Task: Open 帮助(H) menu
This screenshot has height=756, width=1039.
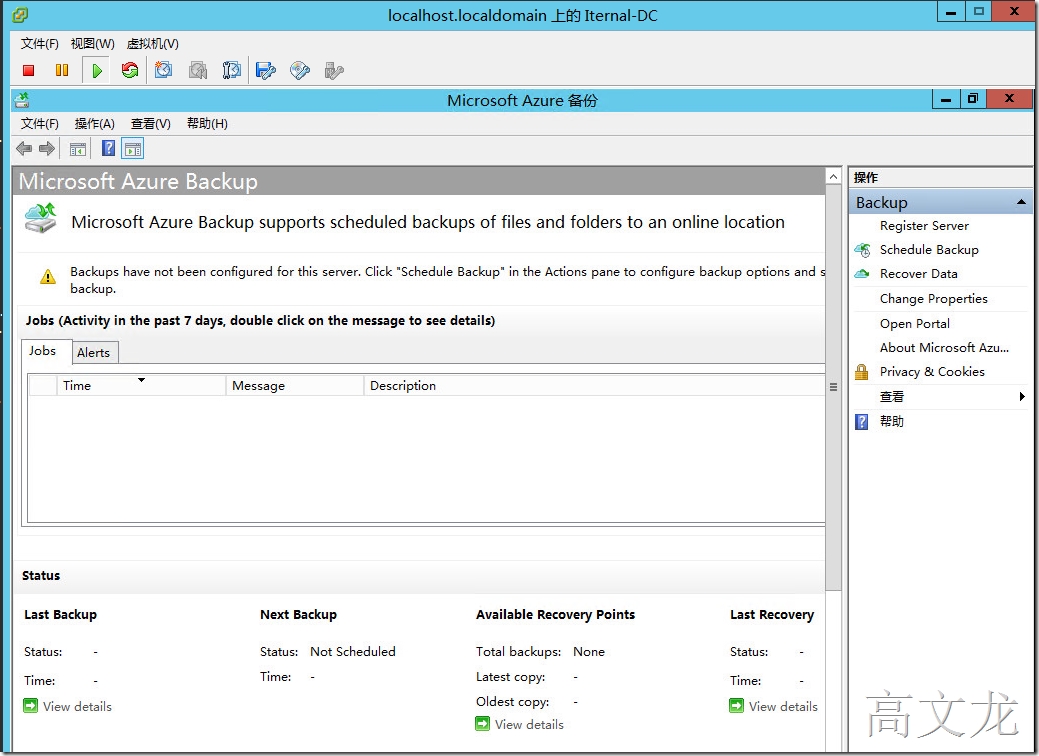Action: [207, 124]
